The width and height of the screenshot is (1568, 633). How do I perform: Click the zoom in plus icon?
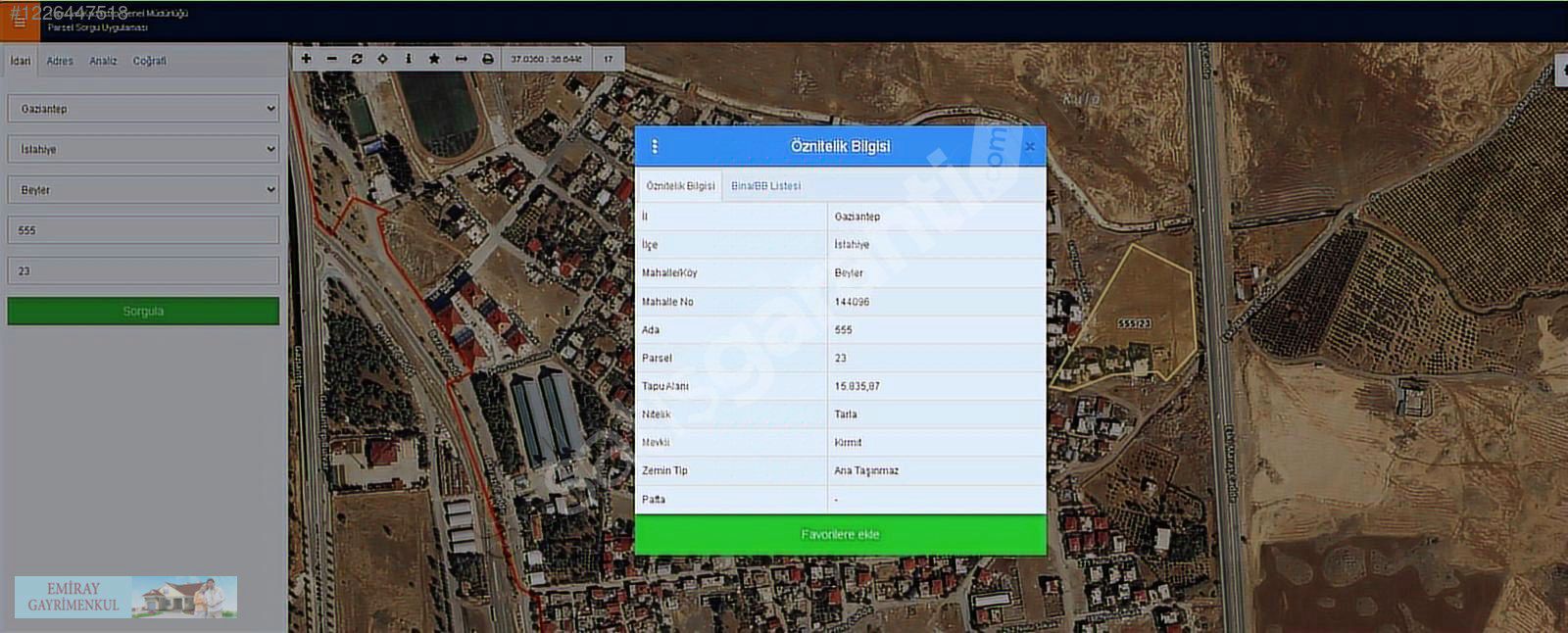[306, 59]
